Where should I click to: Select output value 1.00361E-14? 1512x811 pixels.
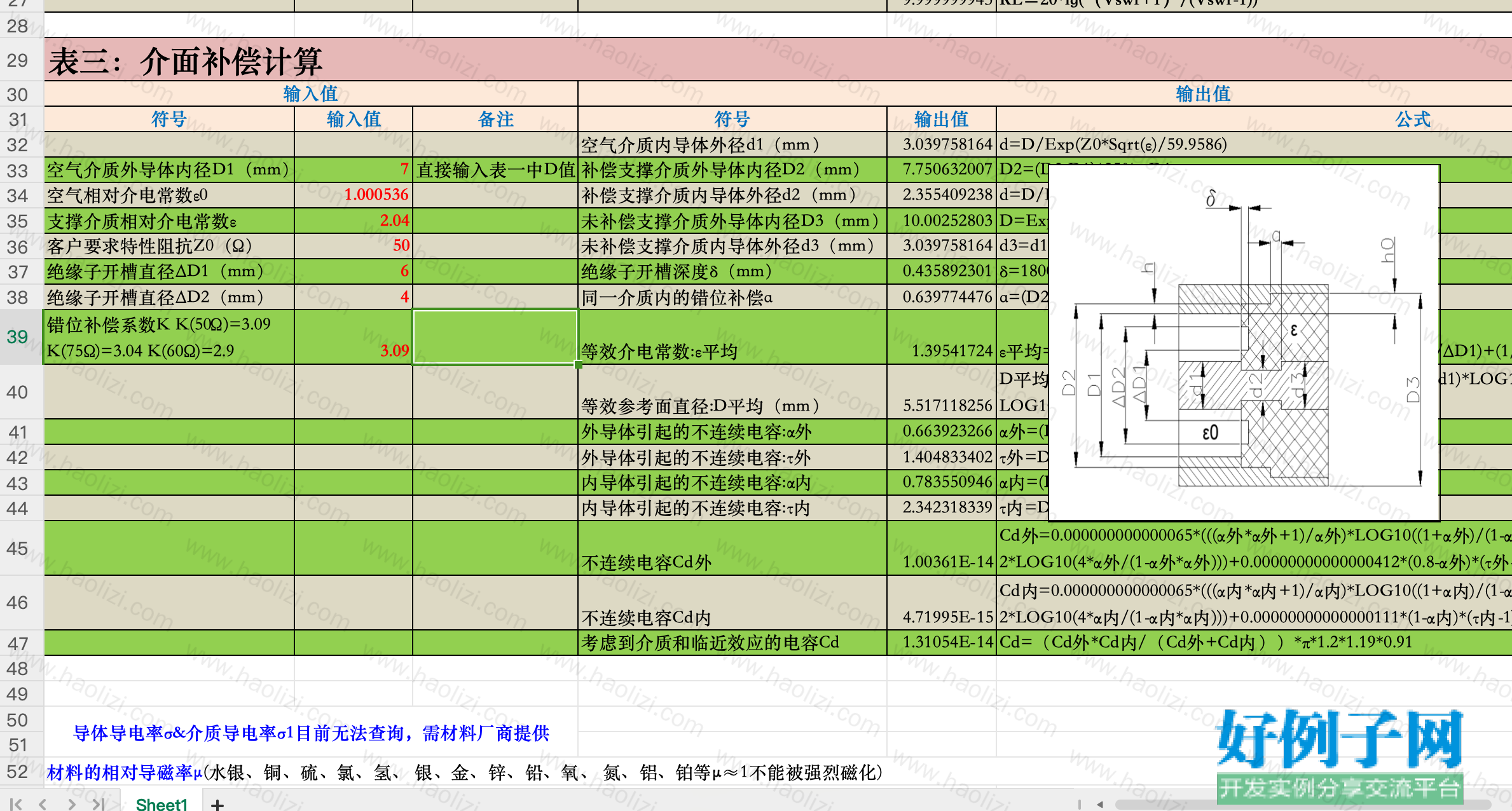[942, 548]
